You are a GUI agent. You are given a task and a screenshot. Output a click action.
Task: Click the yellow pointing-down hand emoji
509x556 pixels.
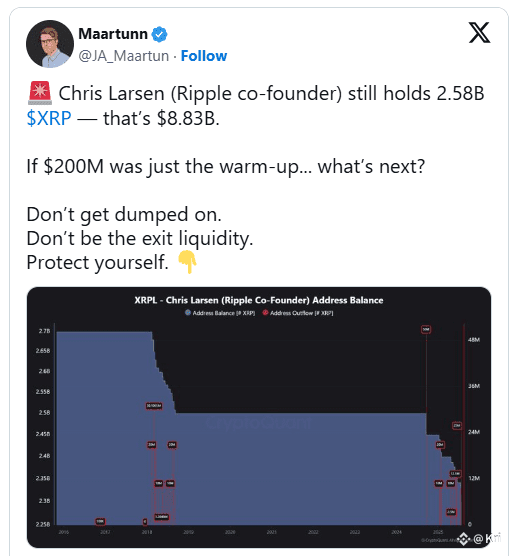[x=187, y=262]
